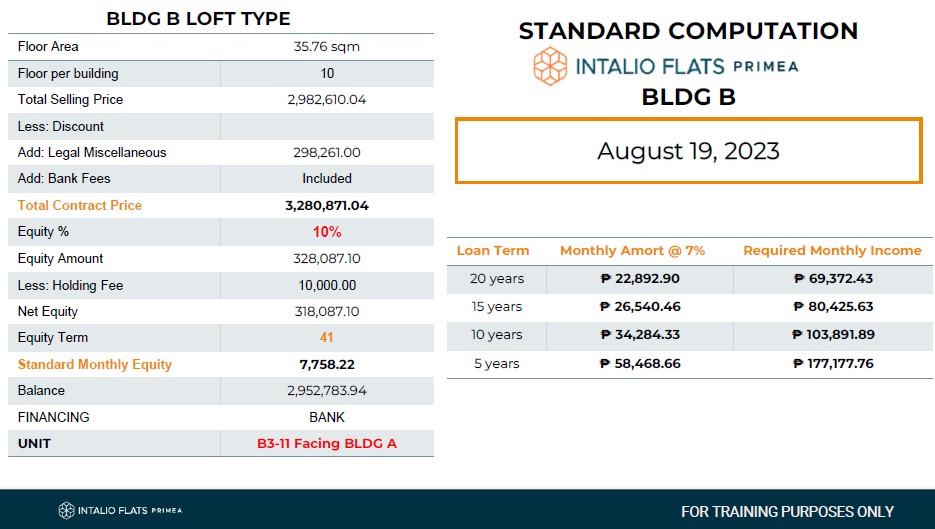This screenshot has width=935, height=529.
Task: Click the BLDG B LOFT TYPE heading
Action: point(198,18)
